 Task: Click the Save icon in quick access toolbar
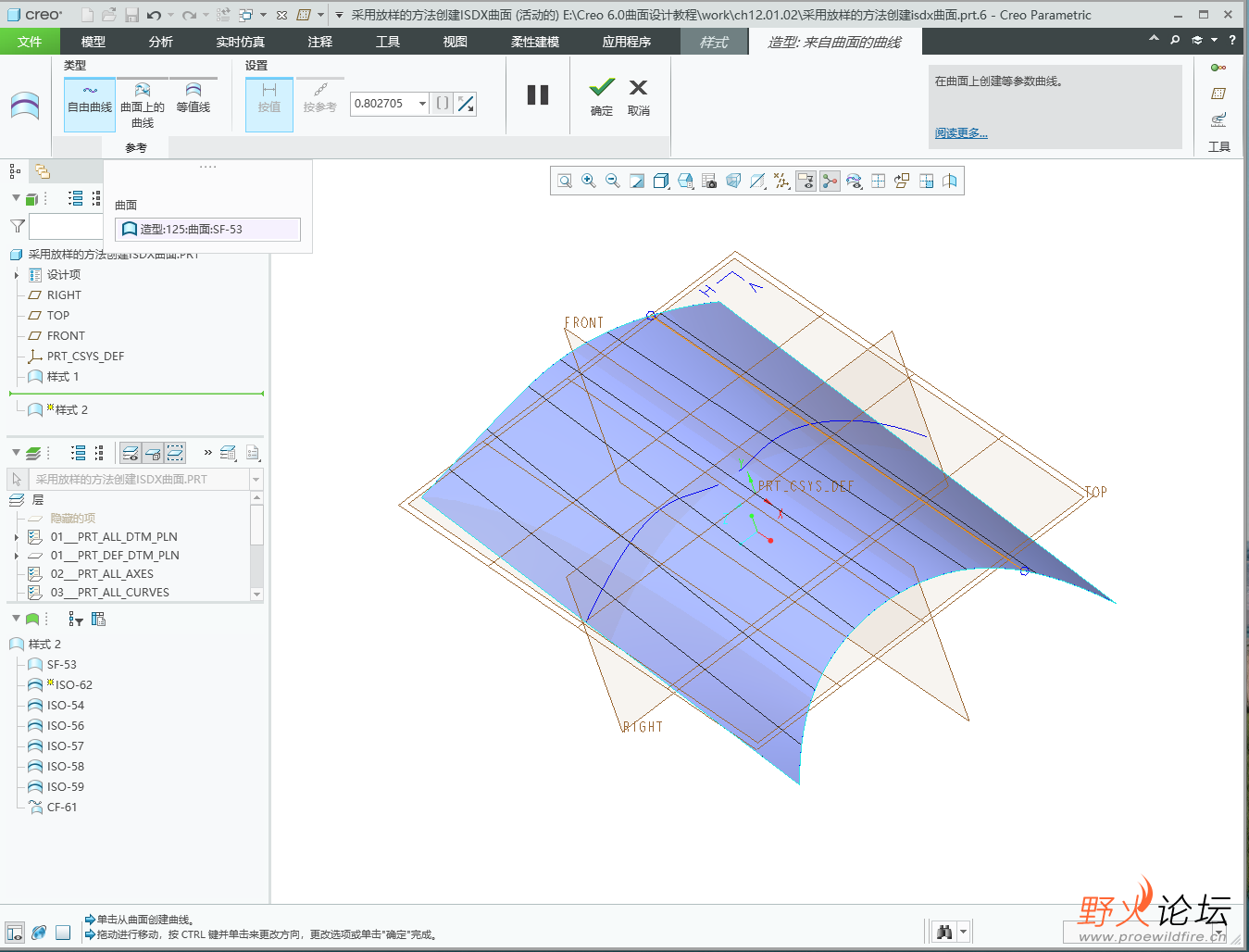[x=131, y=15]
